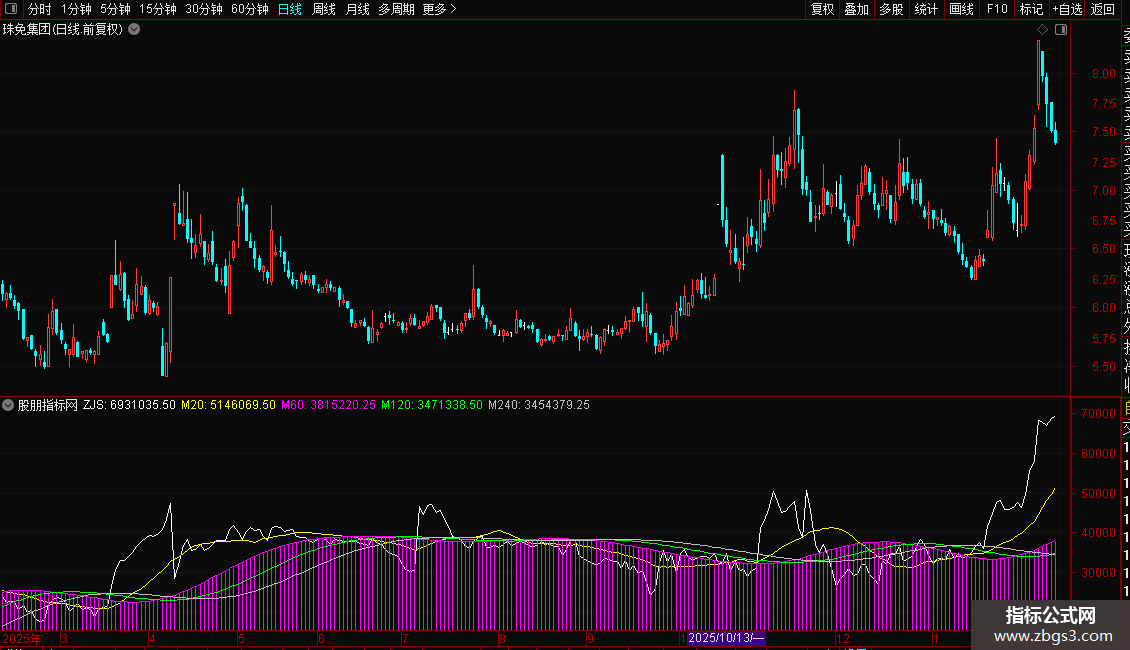Open dropdown next to 珠免集团 title

pos(134,30)
